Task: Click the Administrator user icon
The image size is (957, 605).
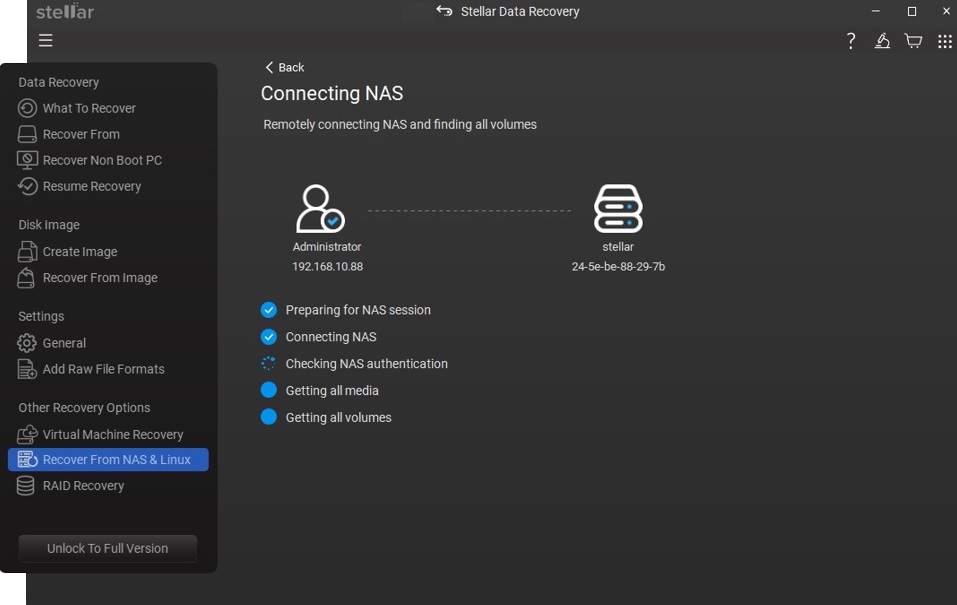Action: pyautogui.click(x=320, y=208)
